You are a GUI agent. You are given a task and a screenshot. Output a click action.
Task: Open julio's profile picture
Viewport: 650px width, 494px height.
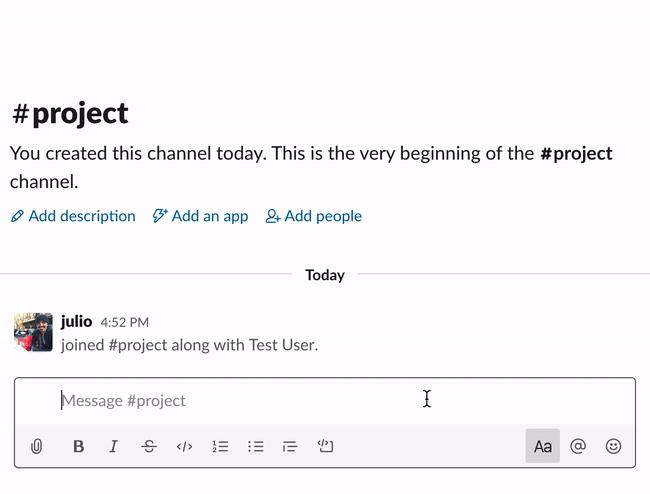tap(33, 332)
